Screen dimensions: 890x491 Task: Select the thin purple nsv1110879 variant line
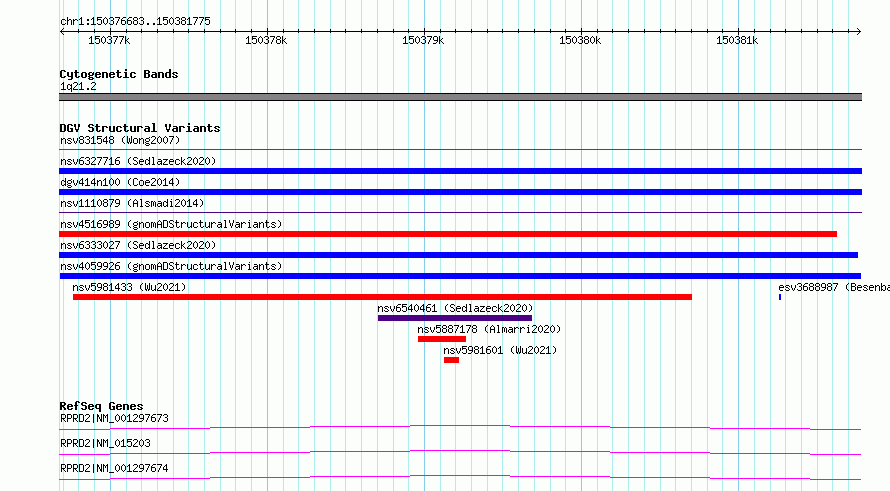460,213
